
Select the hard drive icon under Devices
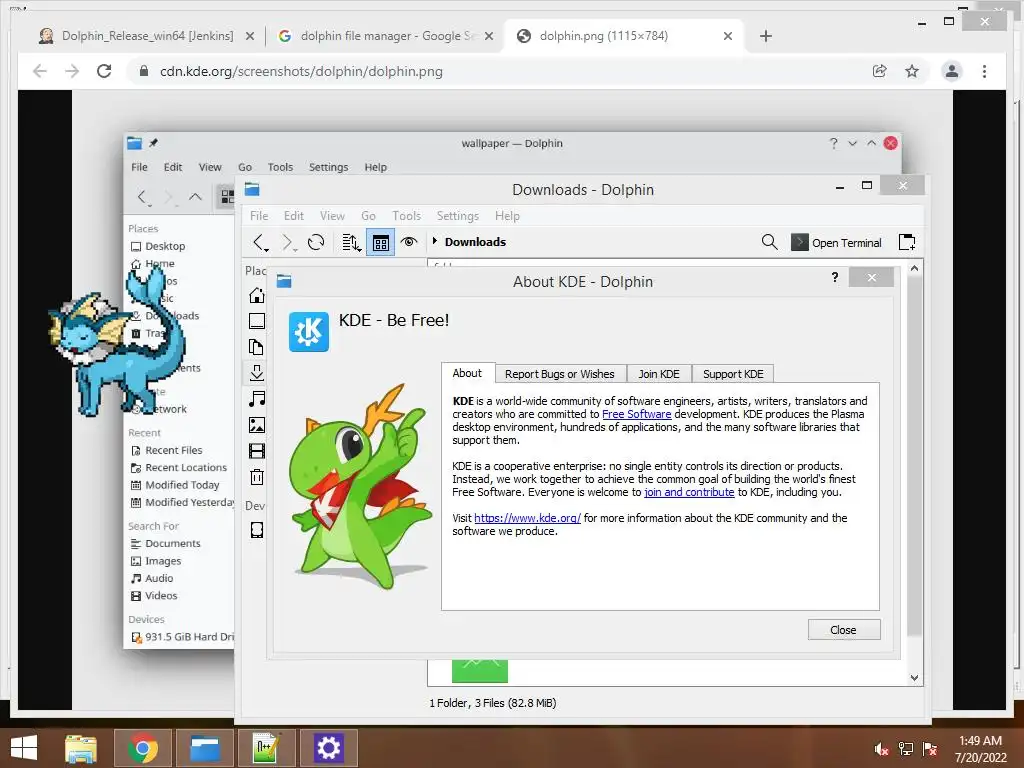point(257,530)
